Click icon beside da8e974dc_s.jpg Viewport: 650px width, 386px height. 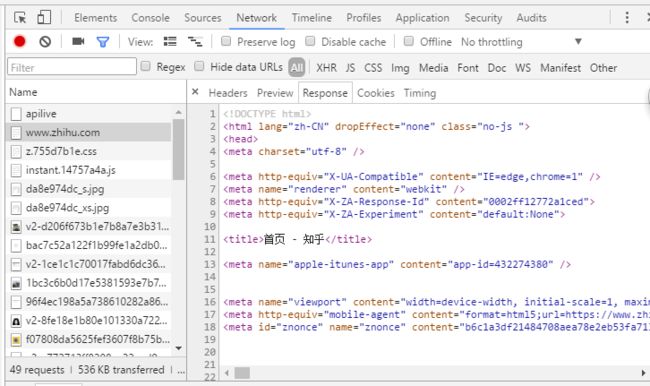[x=16, y=189]
